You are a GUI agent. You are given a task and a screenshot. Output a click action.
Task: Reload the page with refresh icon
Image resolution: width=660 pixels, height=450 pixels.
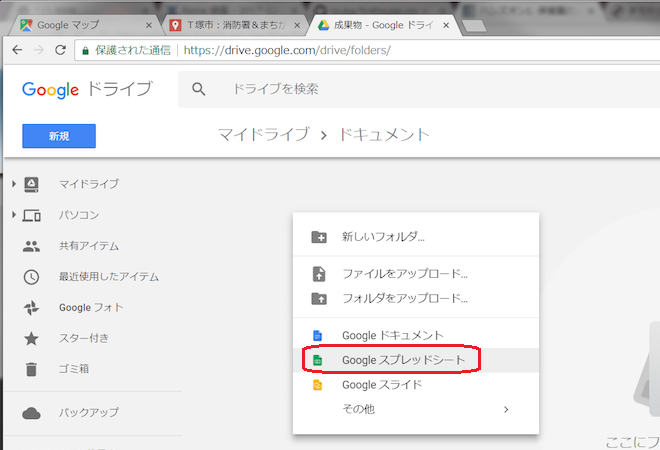(60, 50)
